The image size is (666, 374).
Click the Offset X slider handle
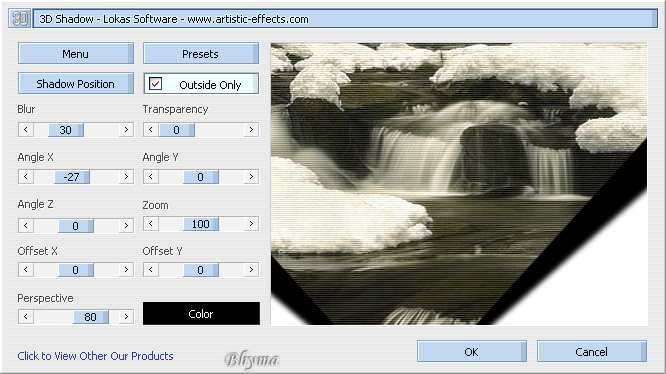pyautogui.click(x=76, y=270)
